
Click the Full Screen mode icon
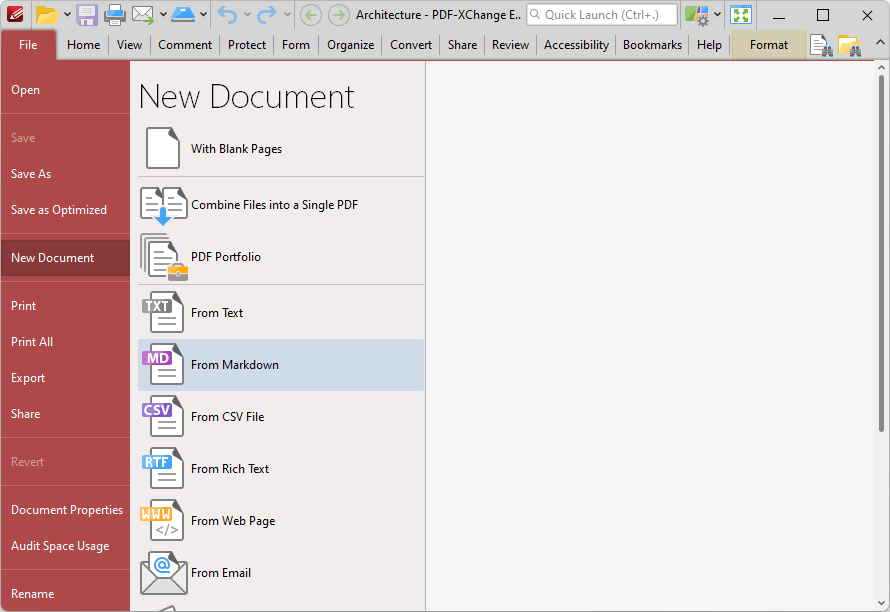tap(741, 15)
